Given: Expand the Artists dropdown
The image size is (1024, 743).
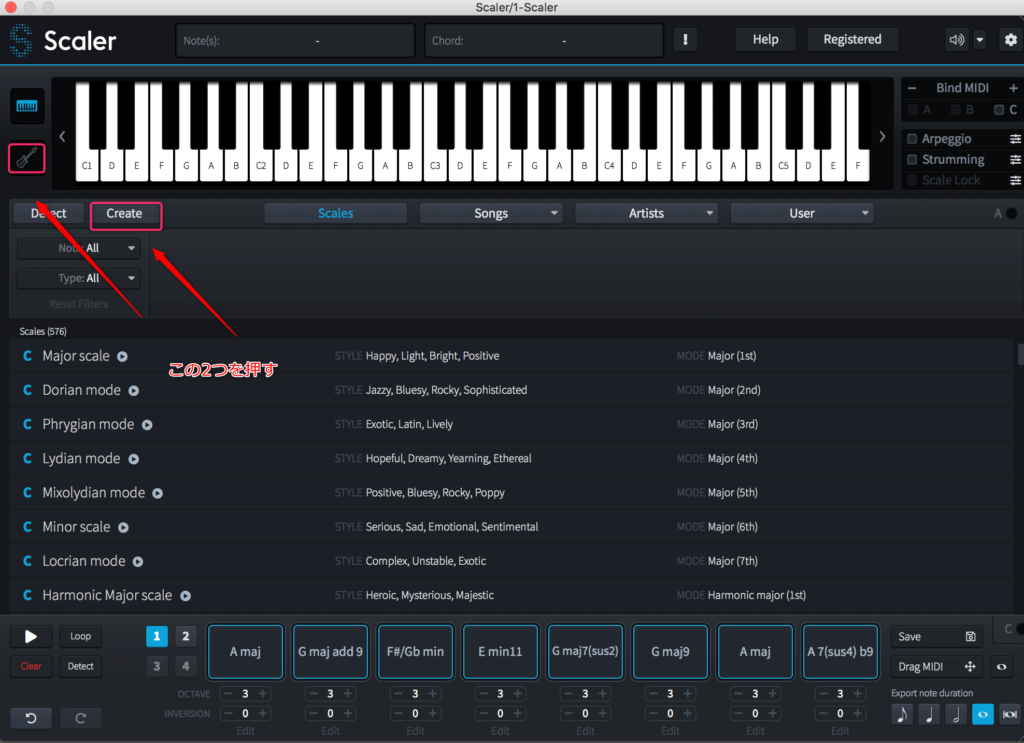Looking at the screenshot, I should (x=646, y=213).
